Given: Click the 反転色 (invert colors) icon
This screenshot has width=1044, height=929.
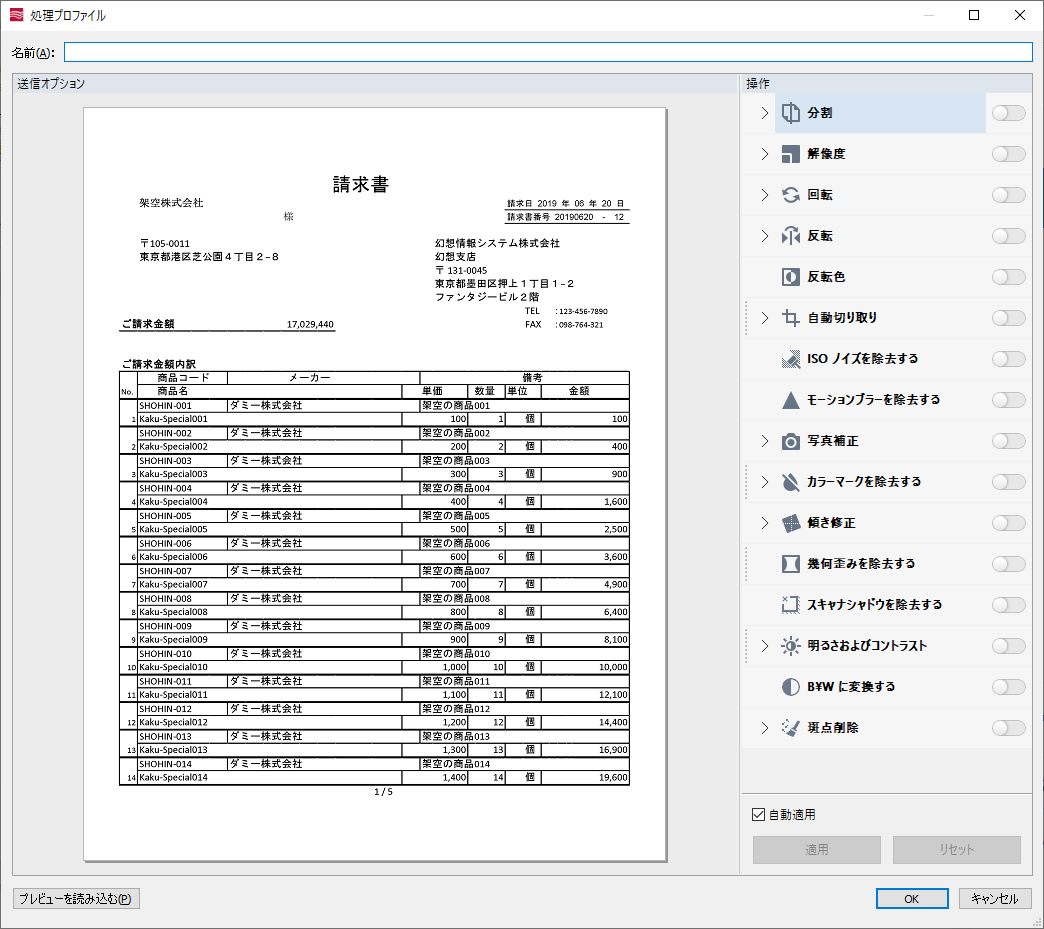Looking at the screenshot, I should tap(791, 277).
